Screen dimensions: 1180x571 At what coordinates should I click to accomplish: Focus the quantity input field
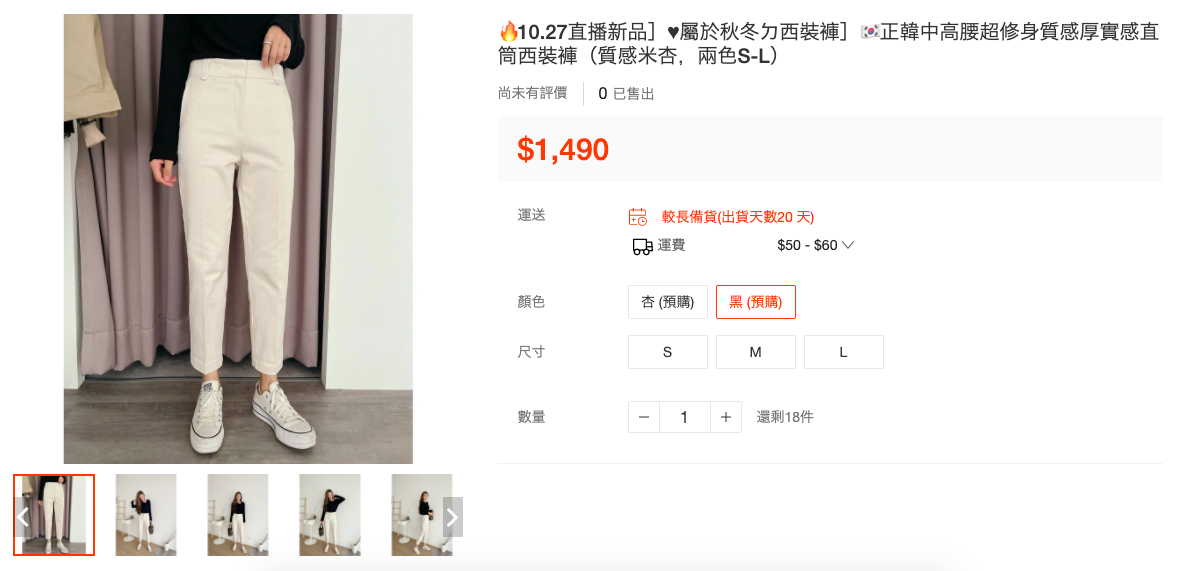(685, 417)
